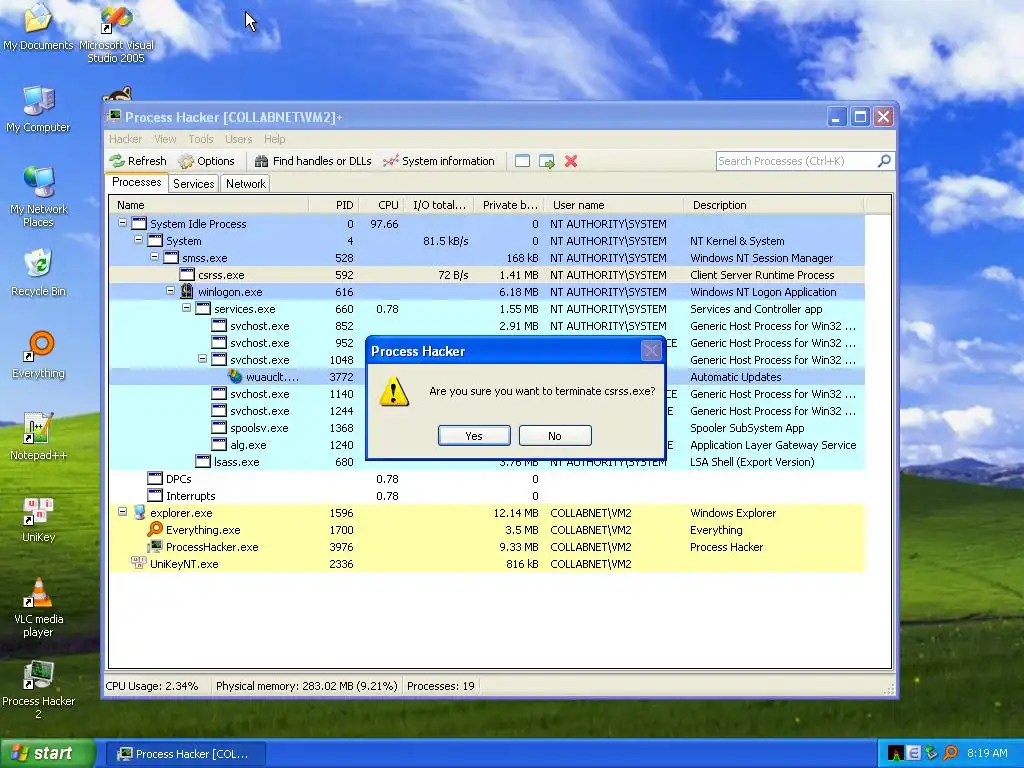Select My Network Places desktop icon

(38, 197)
